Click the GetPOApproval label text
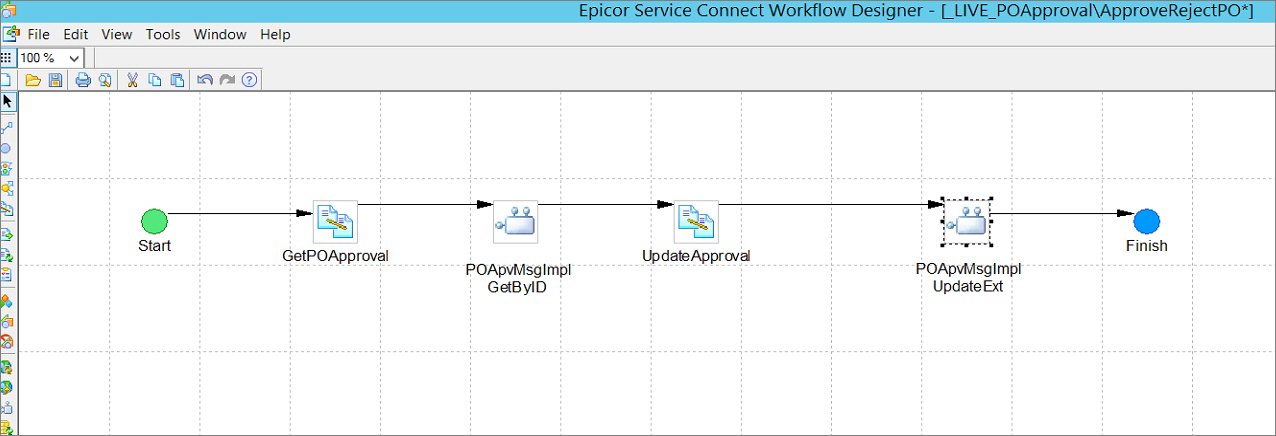1276x436 pixels. (x=335, y=256)
